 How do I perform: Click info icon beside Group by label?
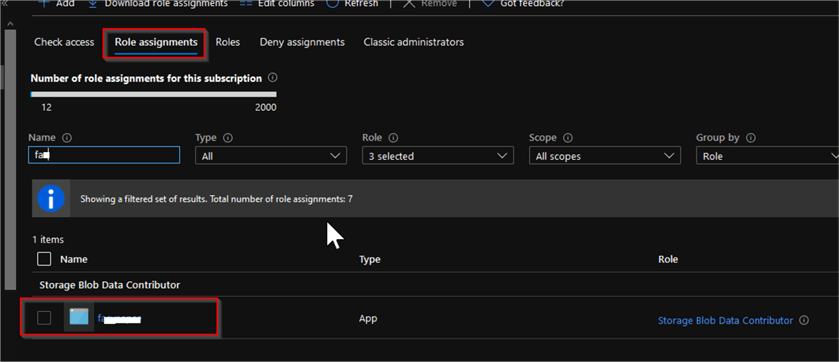coord(751,138)
